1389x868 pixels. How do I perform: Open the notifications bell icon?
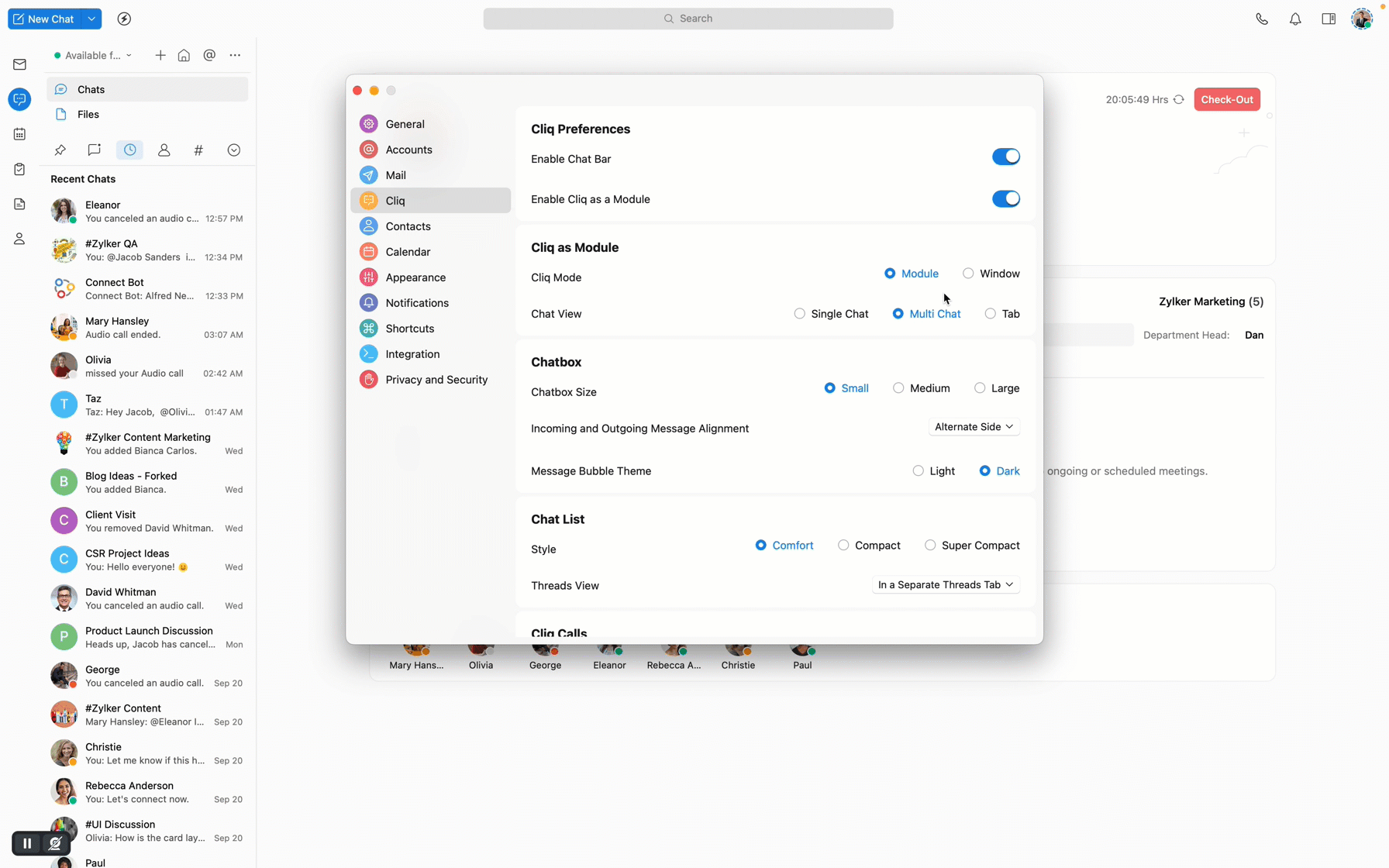1295,19
